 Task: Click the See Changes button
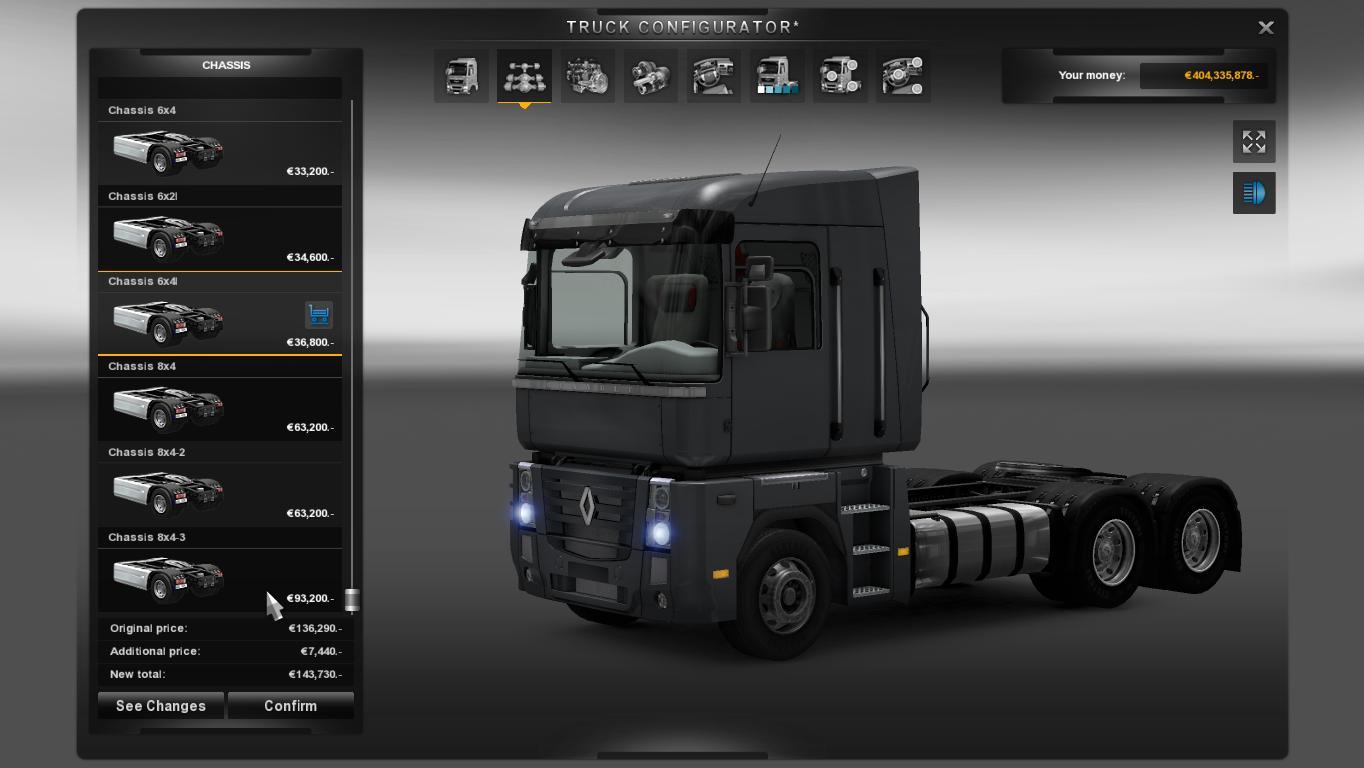pos(161,706)
